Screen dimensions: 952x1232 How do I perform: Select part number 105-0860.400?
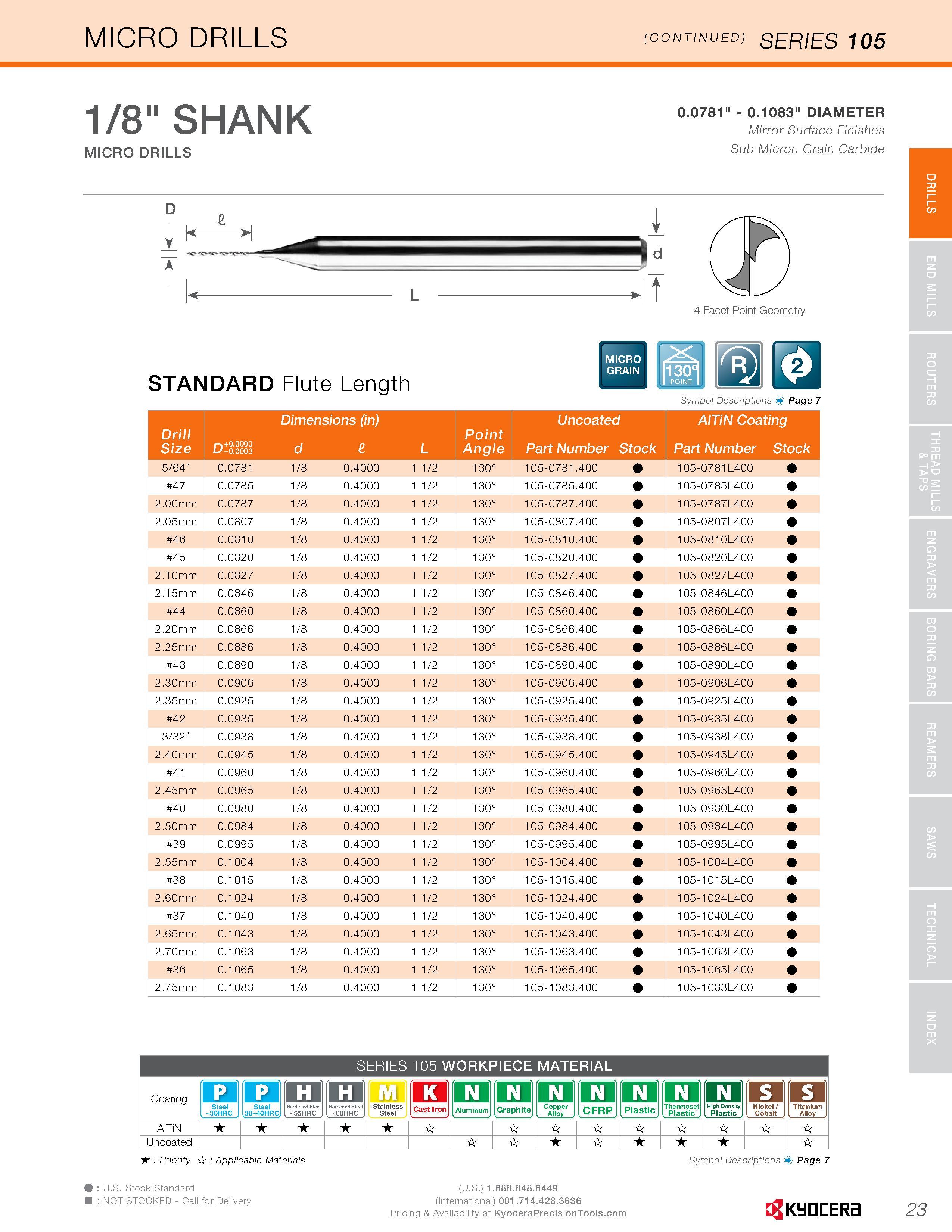(561, 612)
